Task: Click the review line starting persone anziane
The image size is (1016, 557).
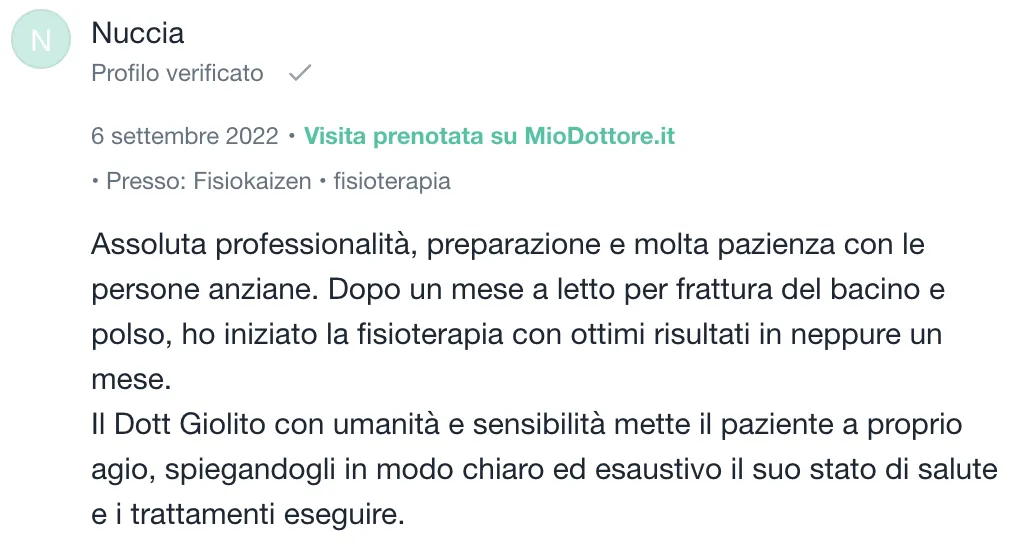Action: [x=518, y=290]
